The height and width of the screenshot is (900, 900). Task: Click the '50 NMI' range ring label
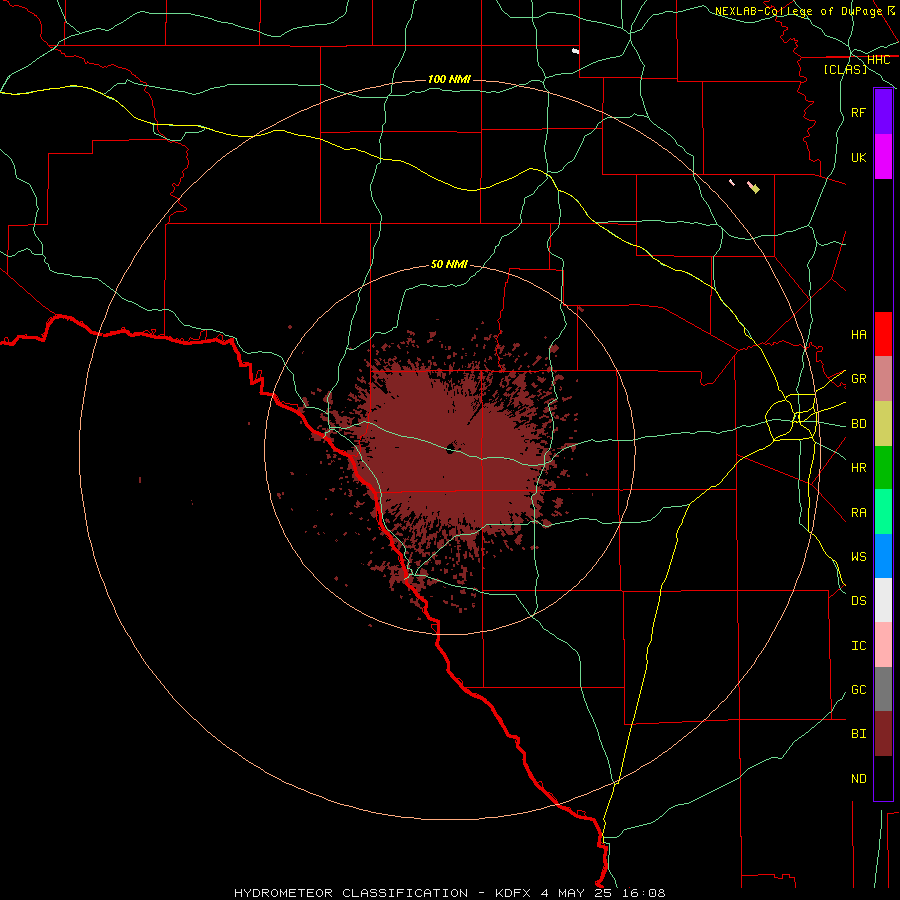[x=449, y=264]
